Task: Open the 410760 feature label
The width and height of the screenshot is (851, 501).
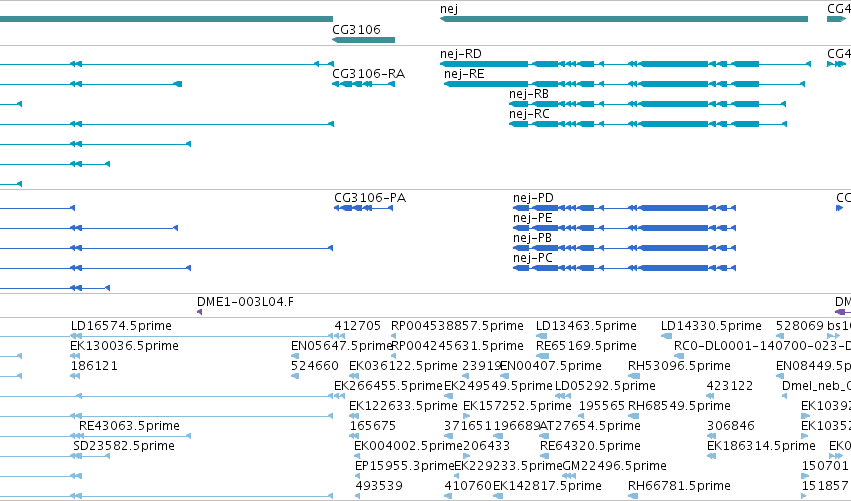Action: point(468,485)
